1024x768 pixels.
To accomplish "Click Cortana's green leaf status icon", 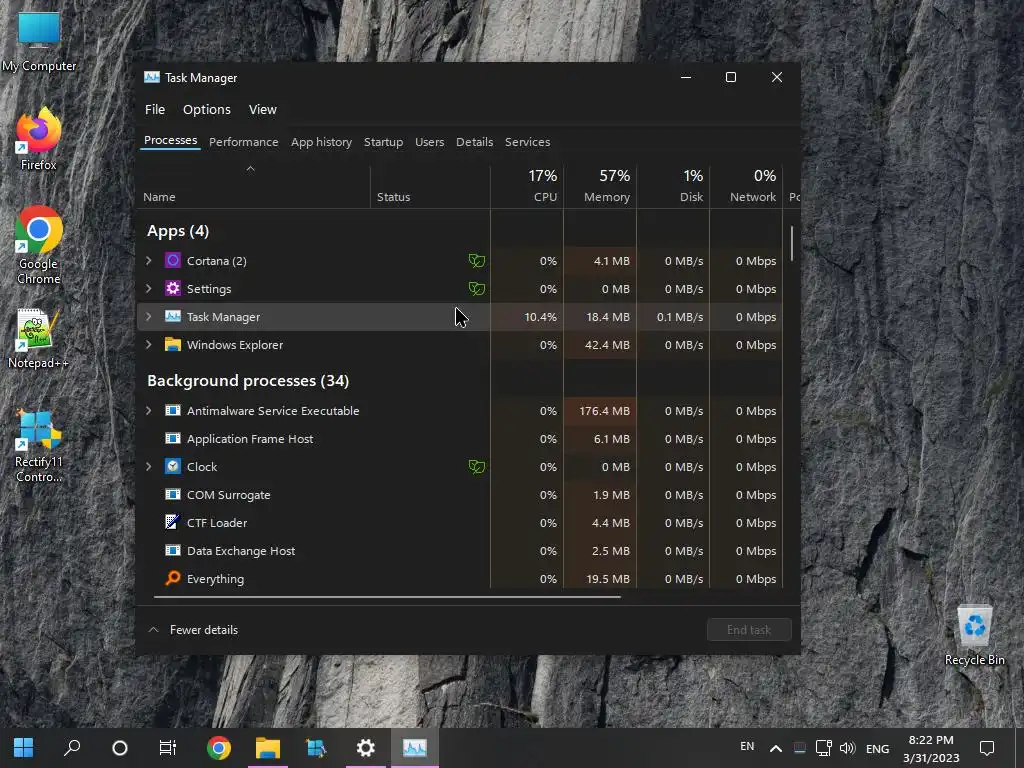I will coord(477,261).
